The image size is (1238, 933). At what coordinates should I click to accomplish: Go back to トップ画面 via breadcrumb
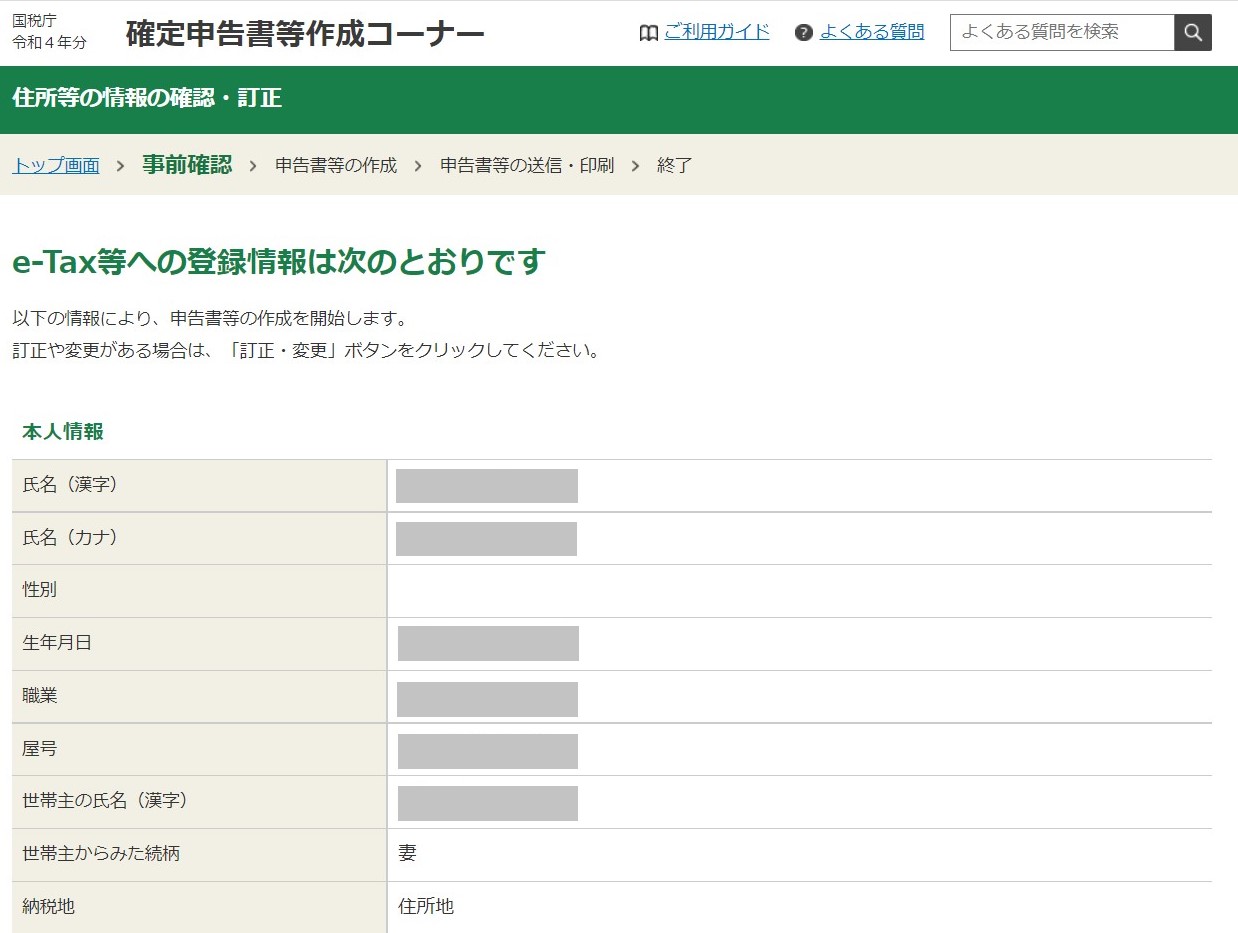tap(56, 166)
